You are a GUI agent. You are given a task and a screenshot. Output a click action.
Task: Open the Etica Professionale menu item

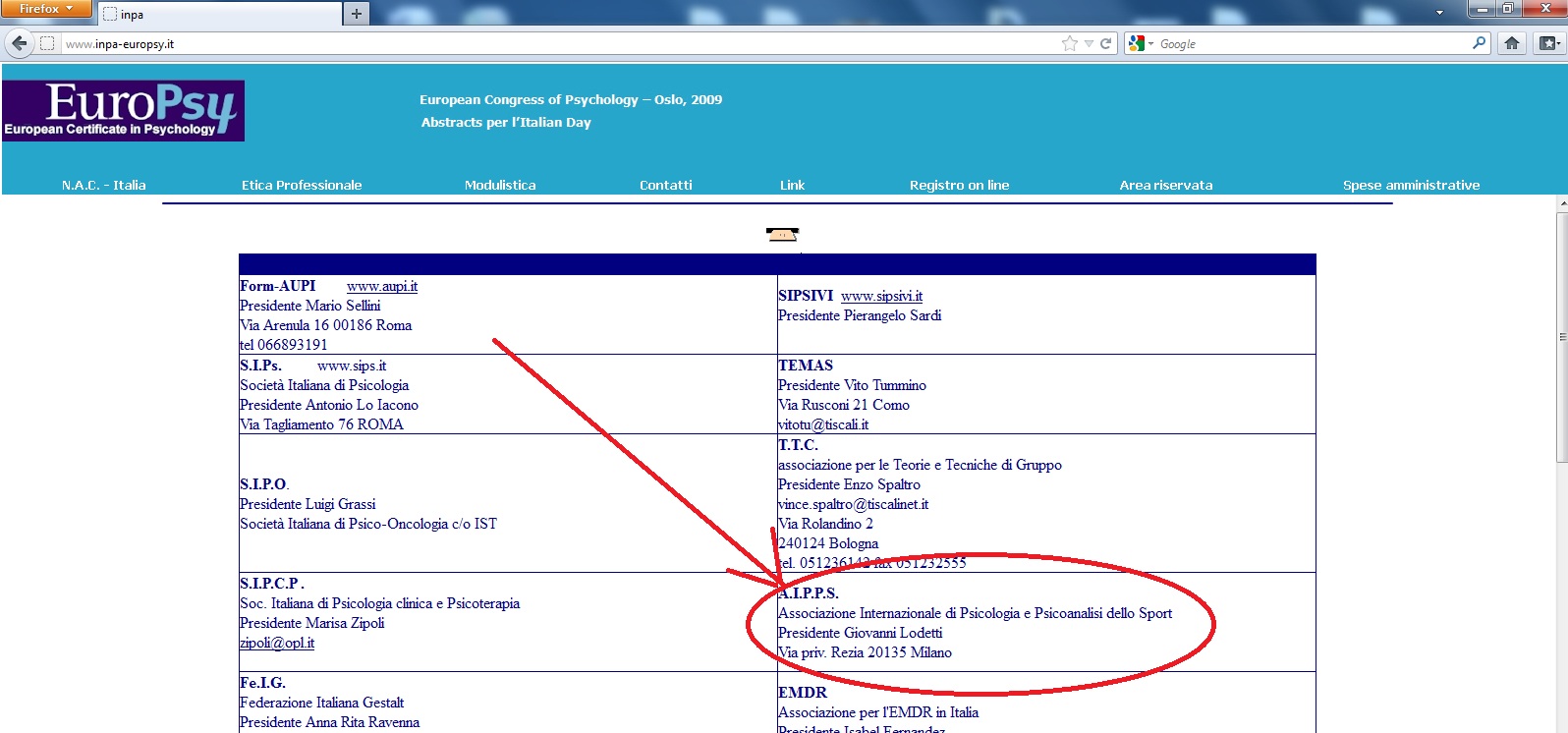point(302,185)
